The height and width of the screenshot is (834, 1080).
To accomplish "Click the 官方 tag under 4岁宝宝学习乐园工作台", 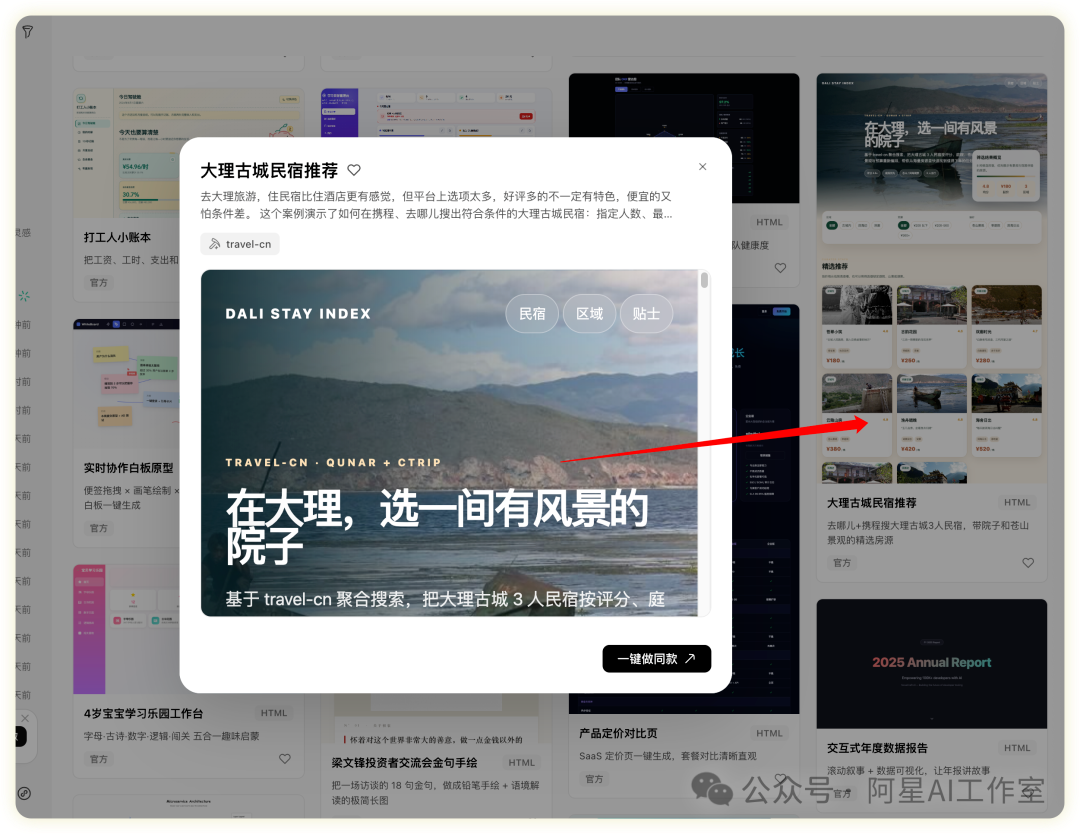I will point(98,759).
